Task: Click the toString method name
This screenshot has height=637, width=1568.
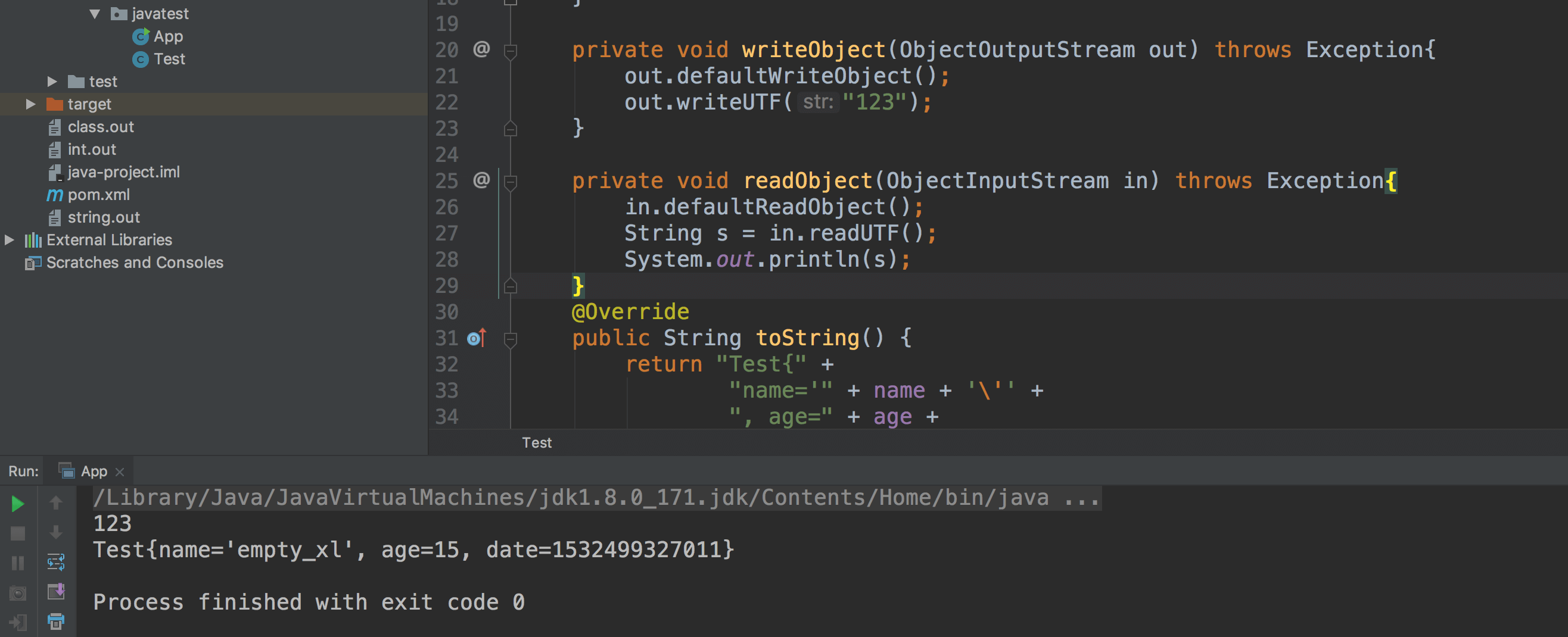Action: tap(807, 338)
